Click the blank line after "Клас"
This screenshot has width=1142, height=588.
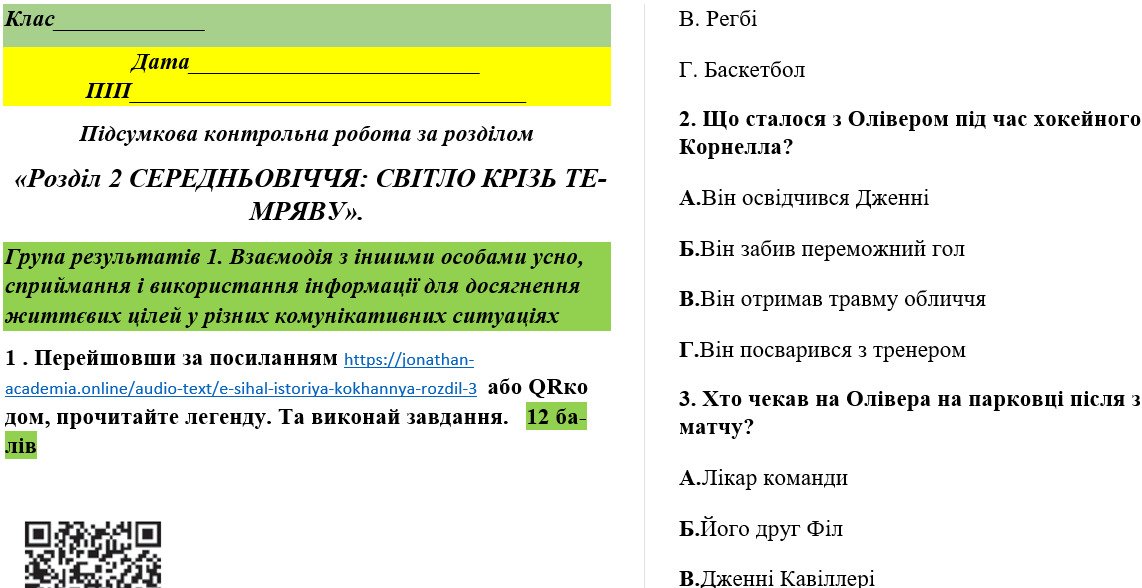click(x=129, y=22)
